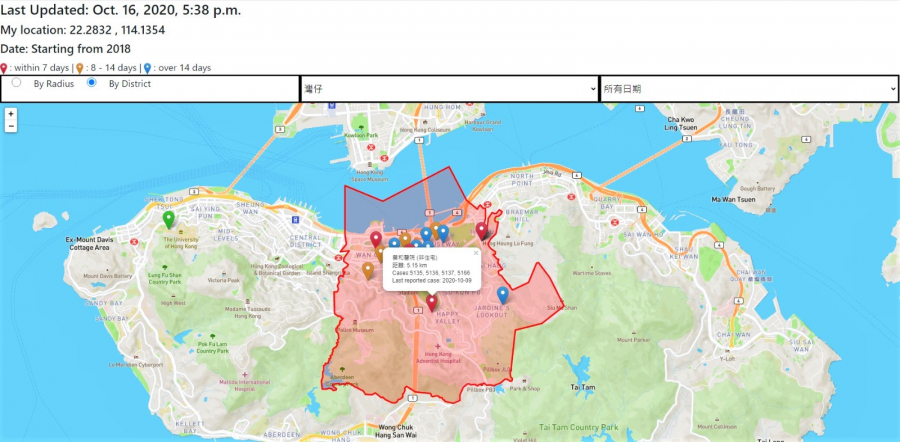The width and height of the screenshot is (900, 442).
Task: Select the By District radio button
Action: pos(92,83)
